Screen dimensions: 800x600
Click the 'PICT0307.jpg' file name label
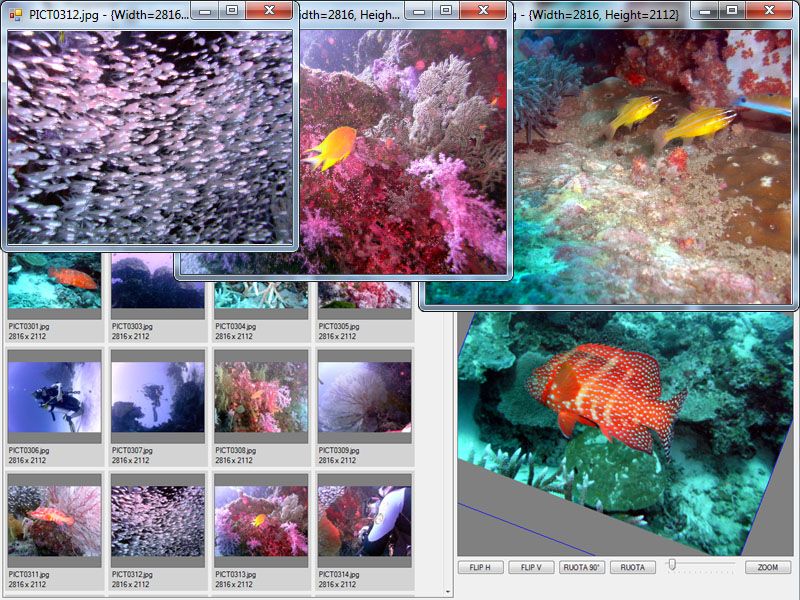tap(132, 451)
